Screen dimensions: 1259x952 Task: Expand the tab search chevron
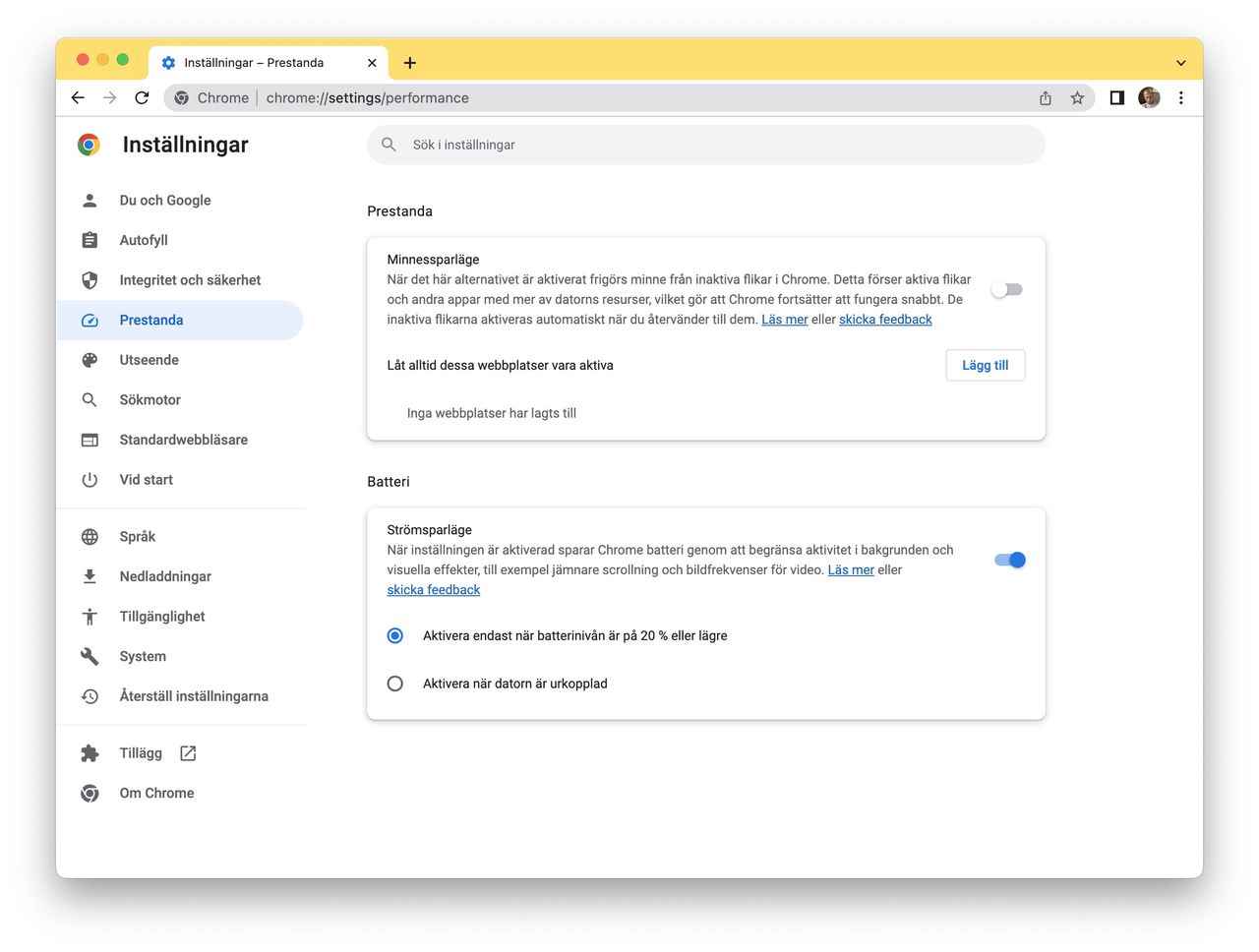coord(1180,62)
